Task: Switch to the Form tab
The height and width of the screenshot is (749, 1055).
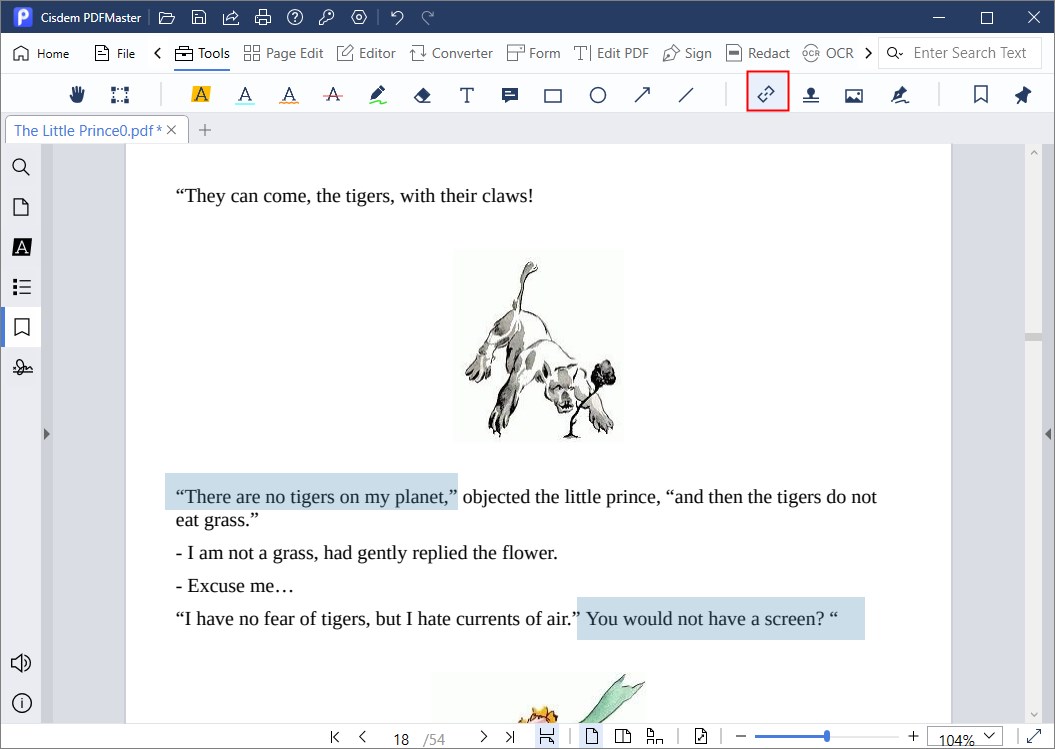Action: pos(534,53)
